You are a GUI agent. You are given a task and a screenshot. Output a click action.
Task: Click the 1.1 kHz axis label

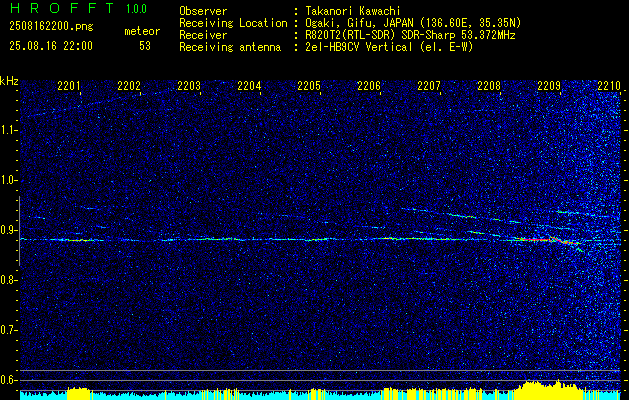(8, 130)
